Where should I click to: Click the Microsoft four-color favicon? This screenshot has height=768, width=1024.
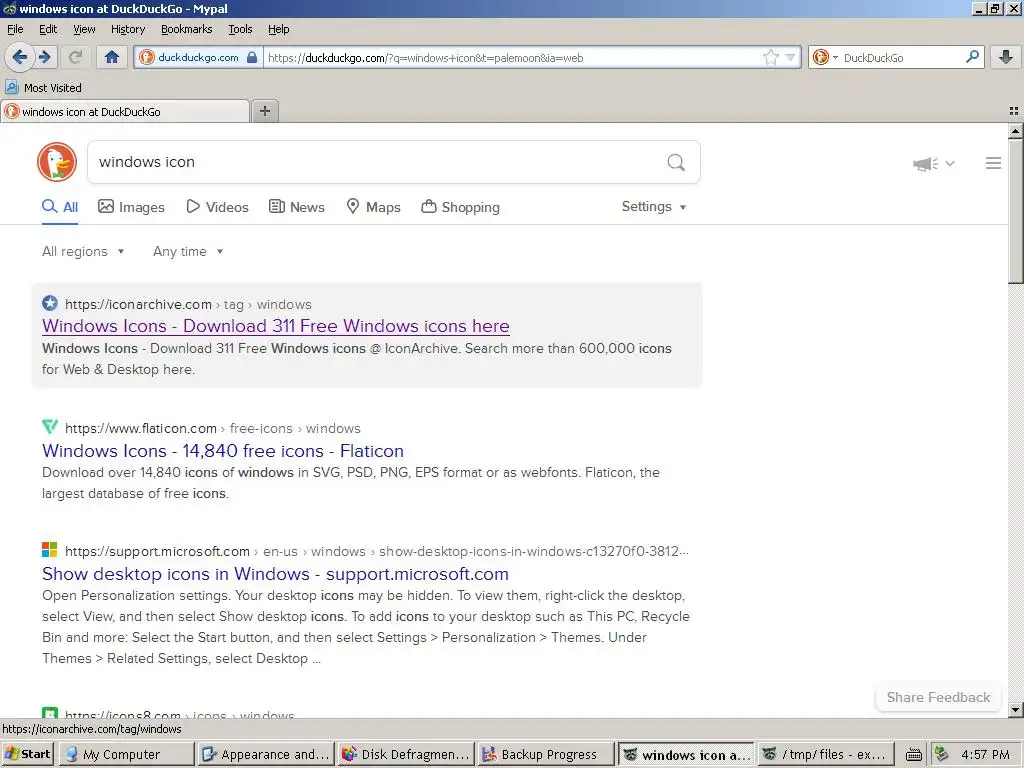(x=50, y=549)
